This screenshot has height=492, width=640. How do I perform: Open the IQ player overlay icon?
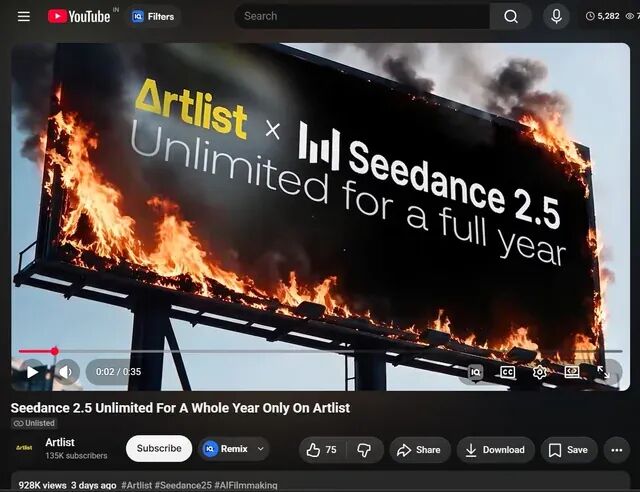point(476,372)
